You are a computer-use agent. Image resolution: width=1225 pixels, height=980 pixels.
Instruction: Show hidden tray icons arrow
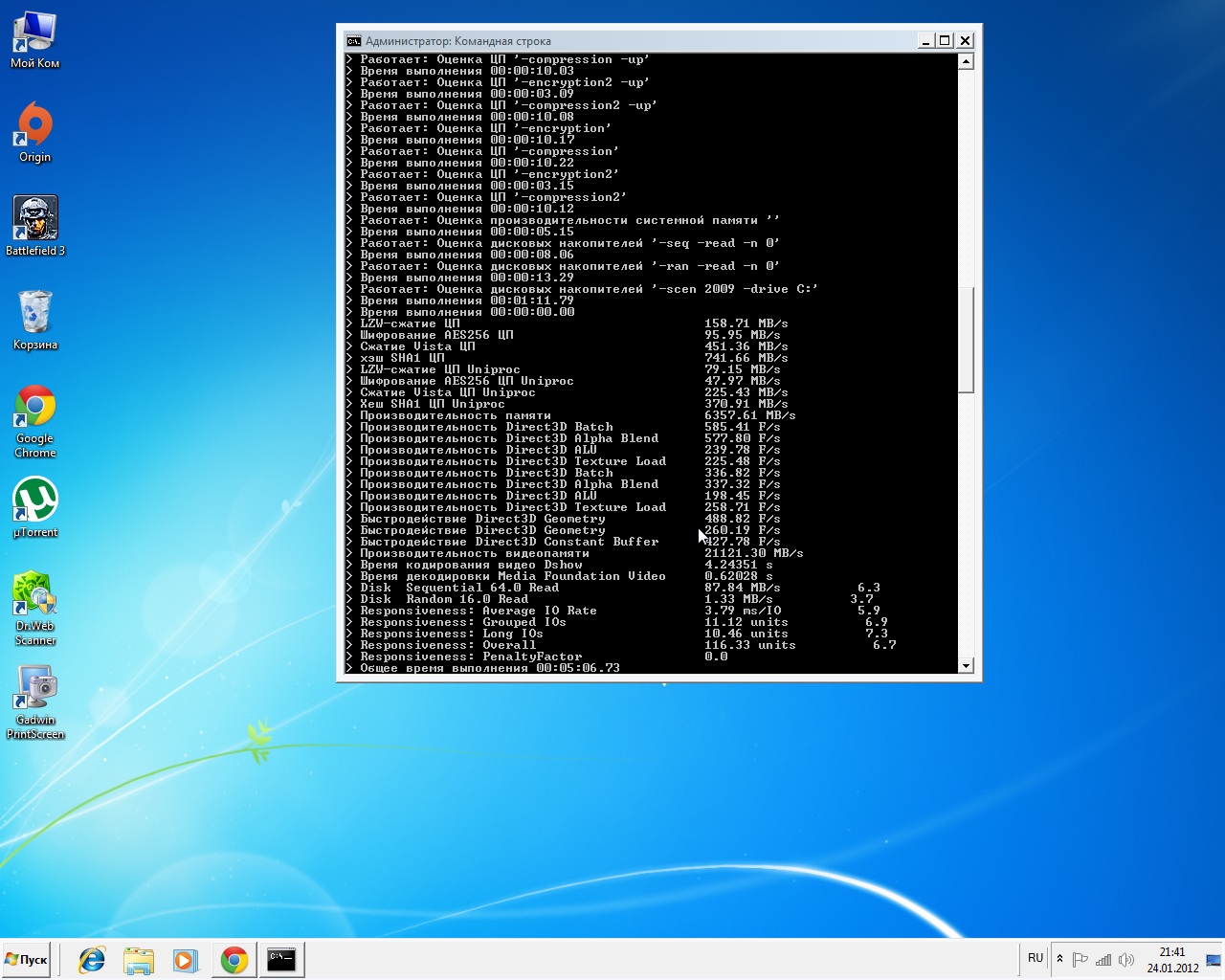pyautogui.click(x=1059, y=959)
